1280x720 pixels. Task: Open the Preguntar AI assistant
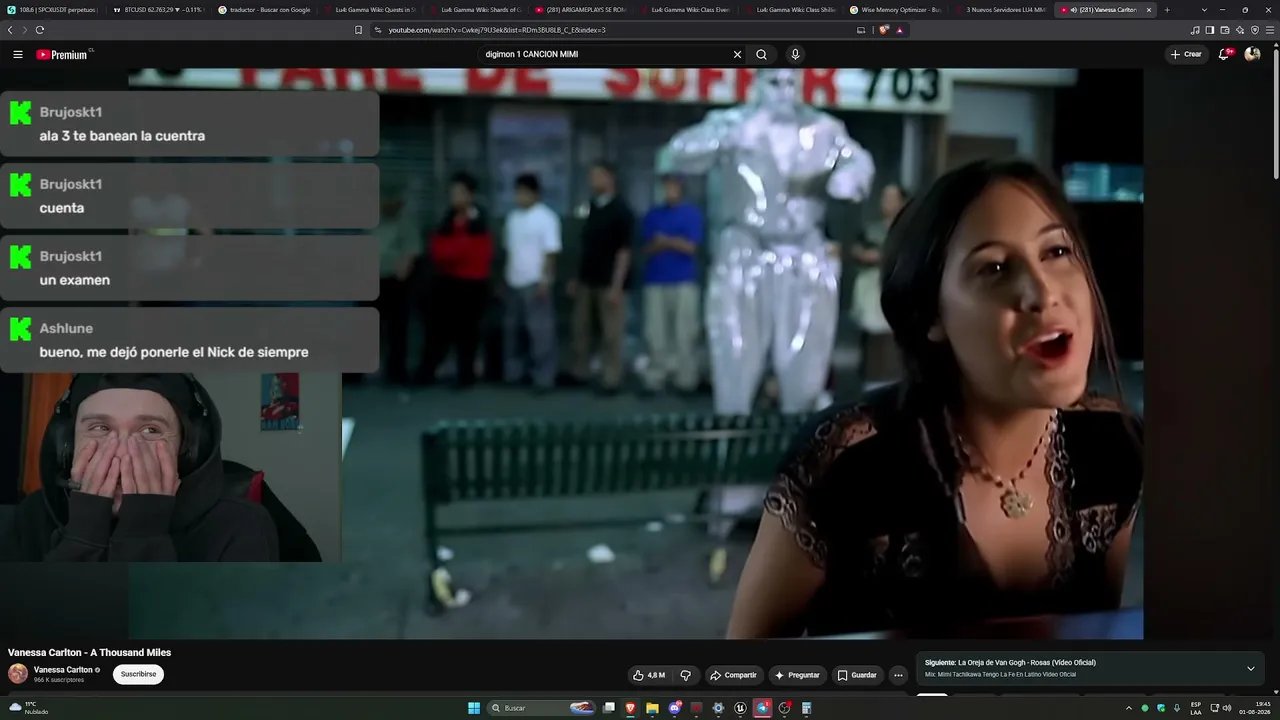(796, 675)
